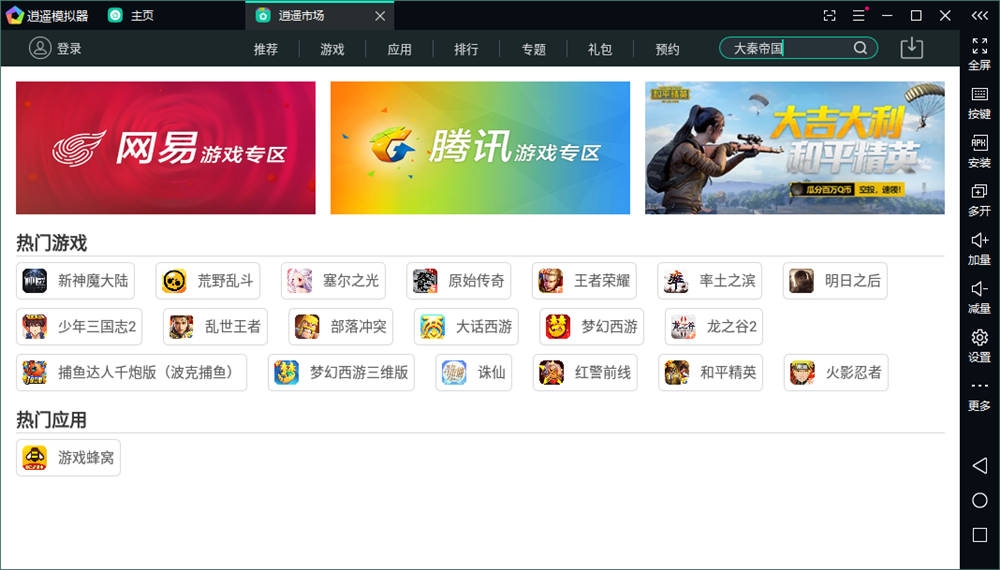Open multi-instance (多开) manager

click(980, 200)
